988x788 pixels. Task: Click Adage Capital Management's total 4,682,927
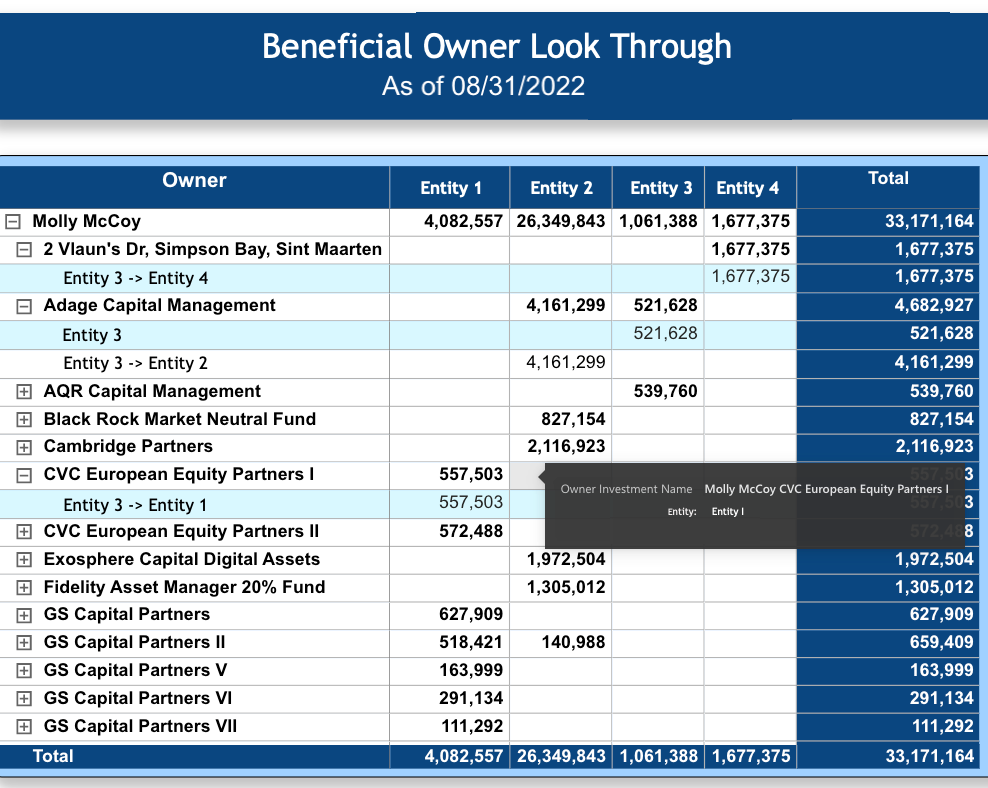(934, 305)
